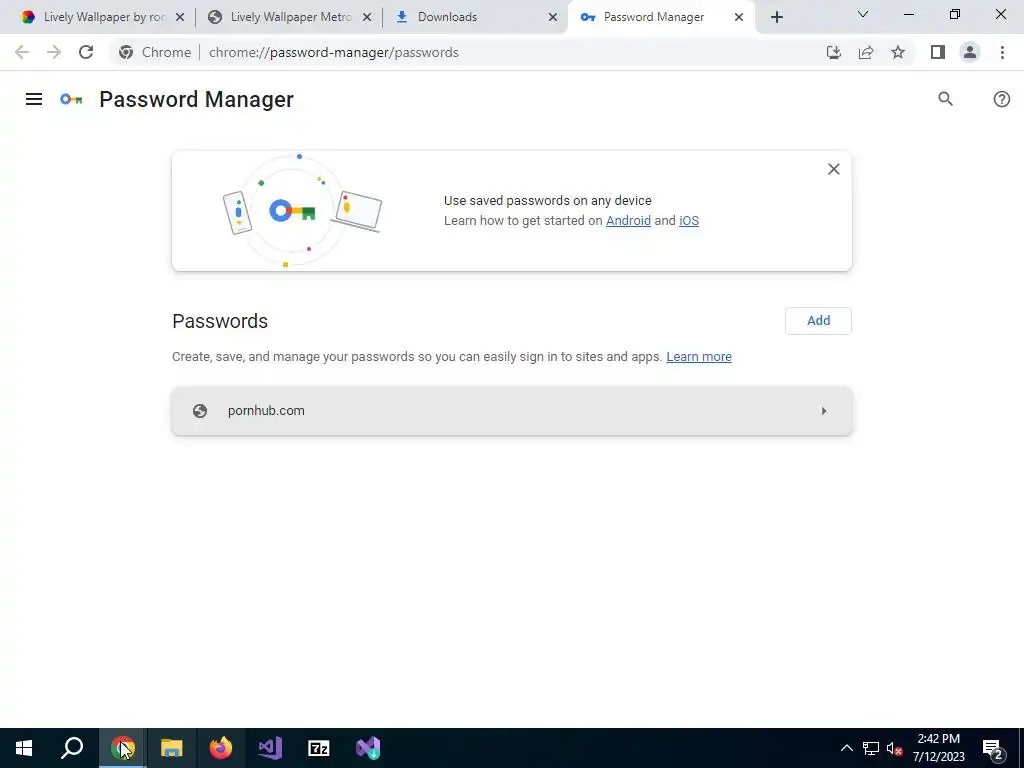Dismiss the saved passwords promo card

[x=833, y=169]
